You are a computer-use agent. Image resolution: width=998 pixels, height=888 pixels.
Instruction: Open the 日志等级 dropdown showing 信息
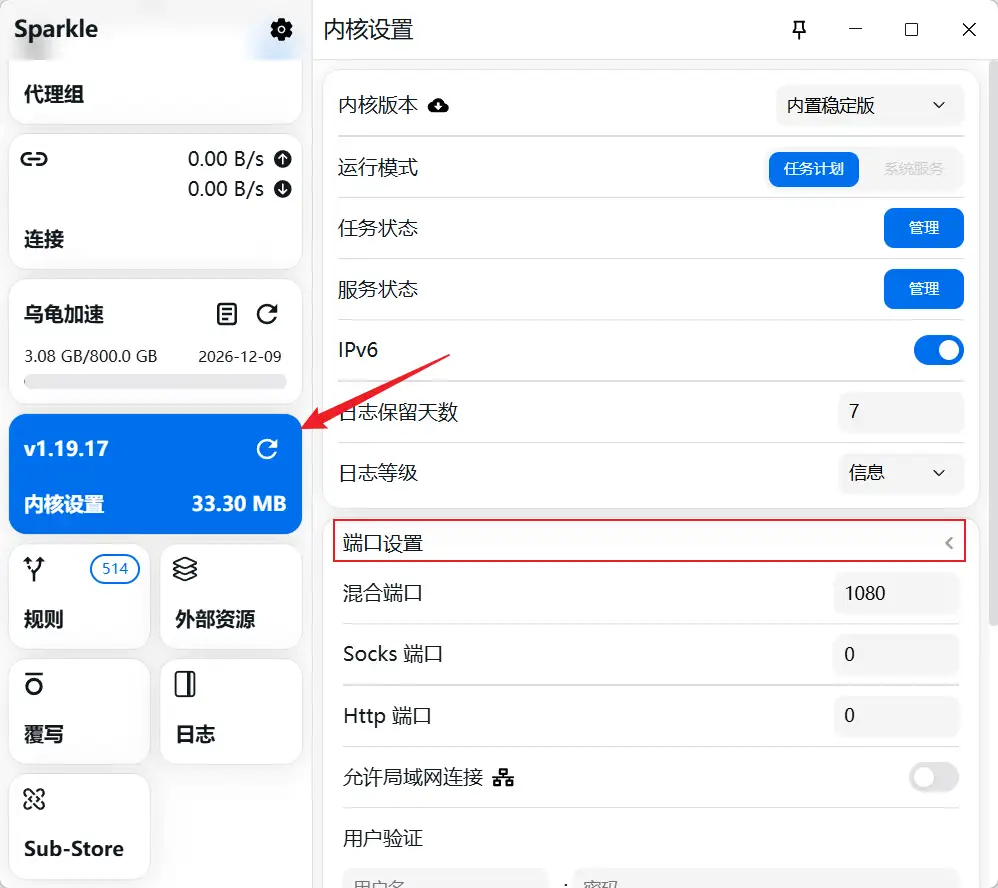click(x=900, y=473)
